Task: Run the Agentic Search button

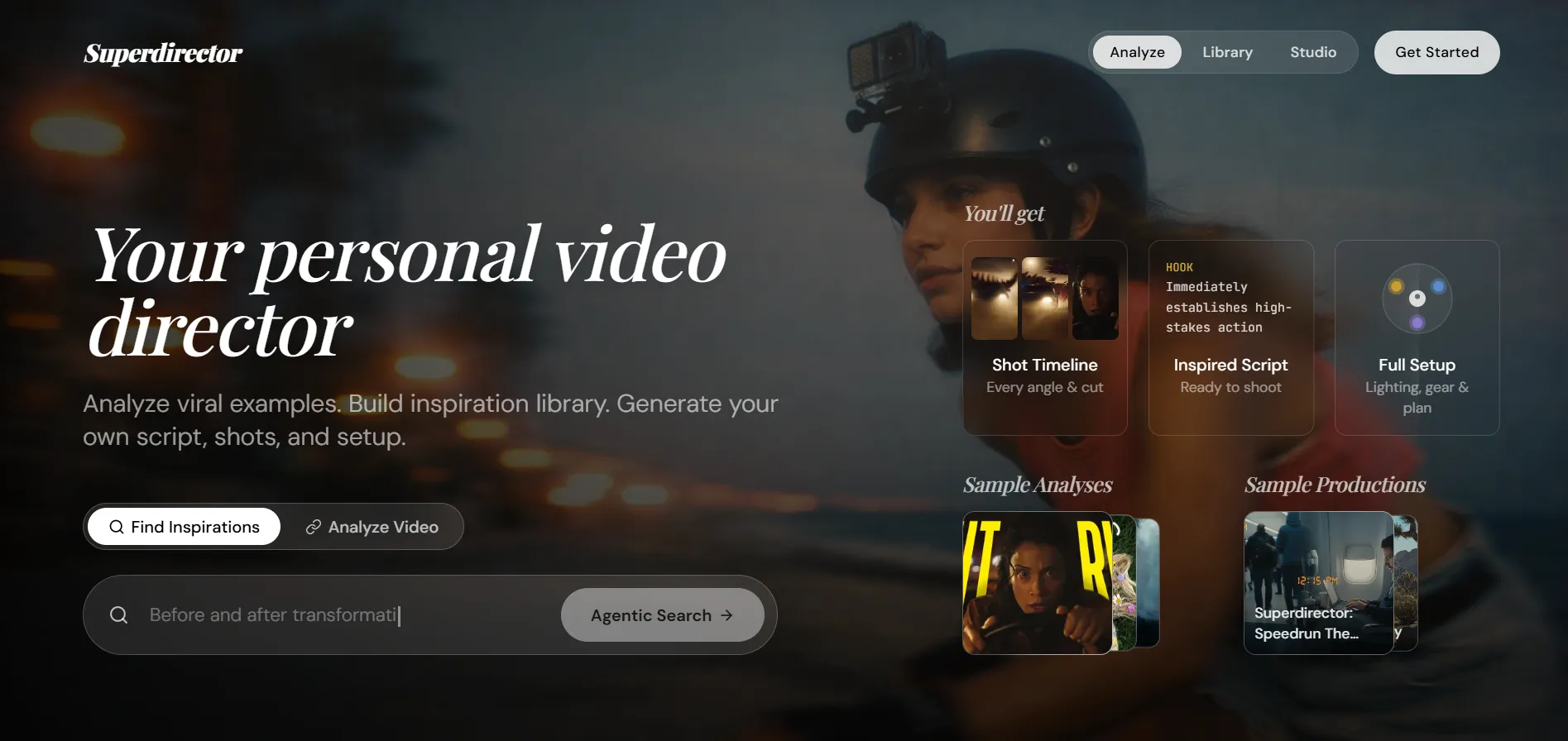Action: coord(661,615)
